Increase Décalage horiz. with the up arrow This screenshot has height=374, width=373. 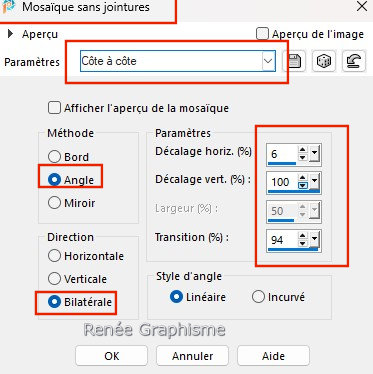coord(302,150)
